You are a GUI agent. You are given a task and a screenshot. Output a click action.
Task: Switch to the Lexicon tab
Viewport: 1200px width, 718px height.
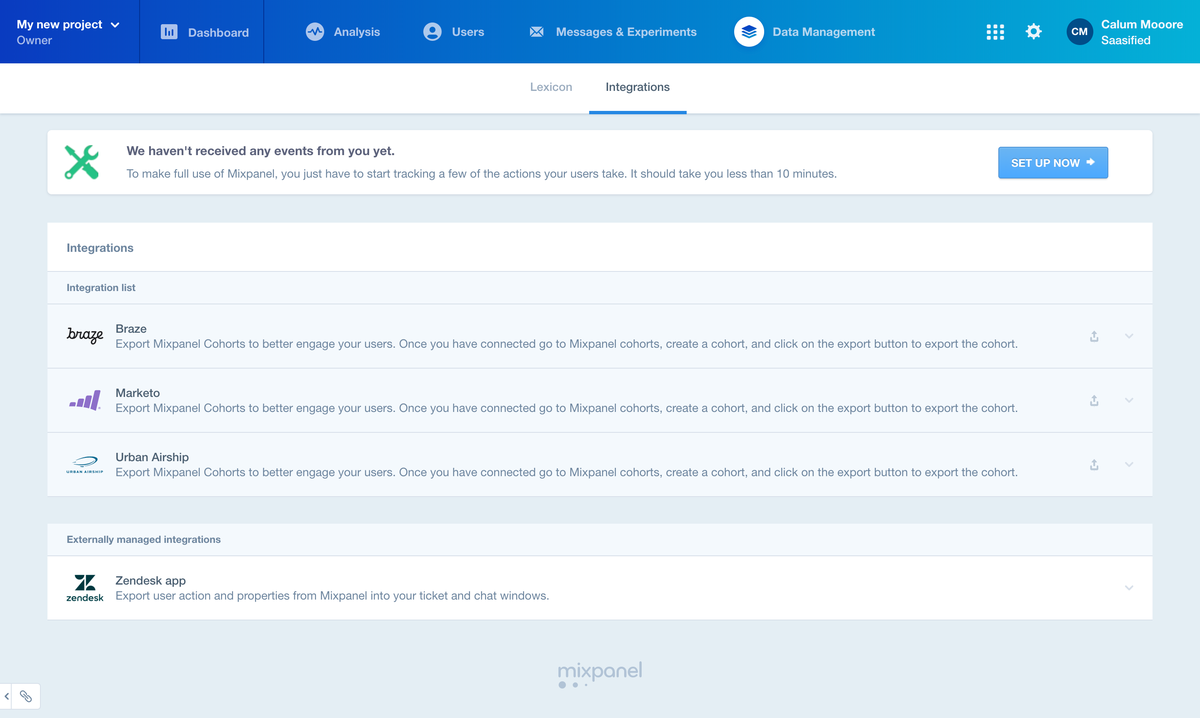551,87
